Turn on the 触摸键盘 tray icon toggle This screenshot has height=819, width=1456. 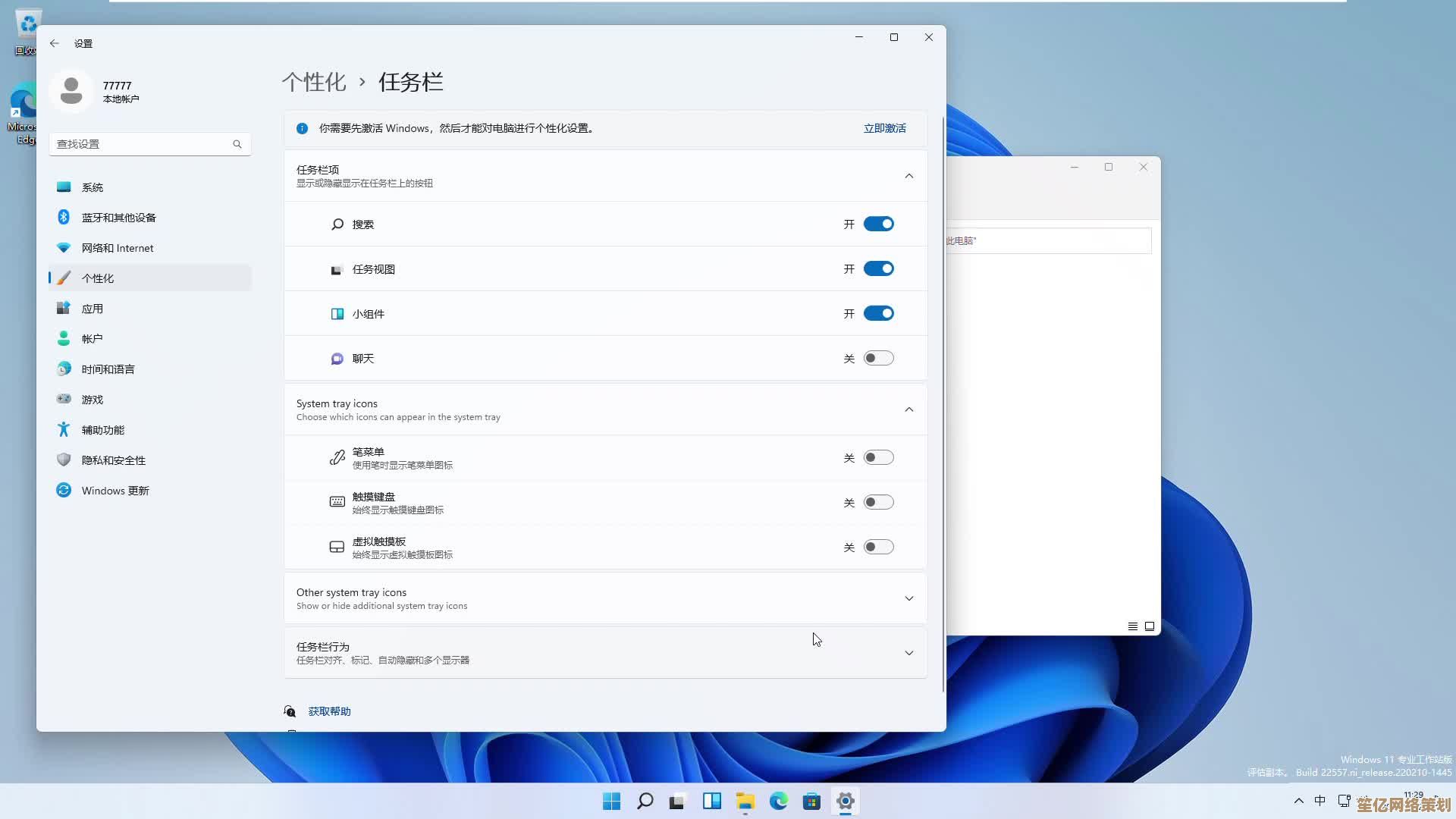pos(879,501)
